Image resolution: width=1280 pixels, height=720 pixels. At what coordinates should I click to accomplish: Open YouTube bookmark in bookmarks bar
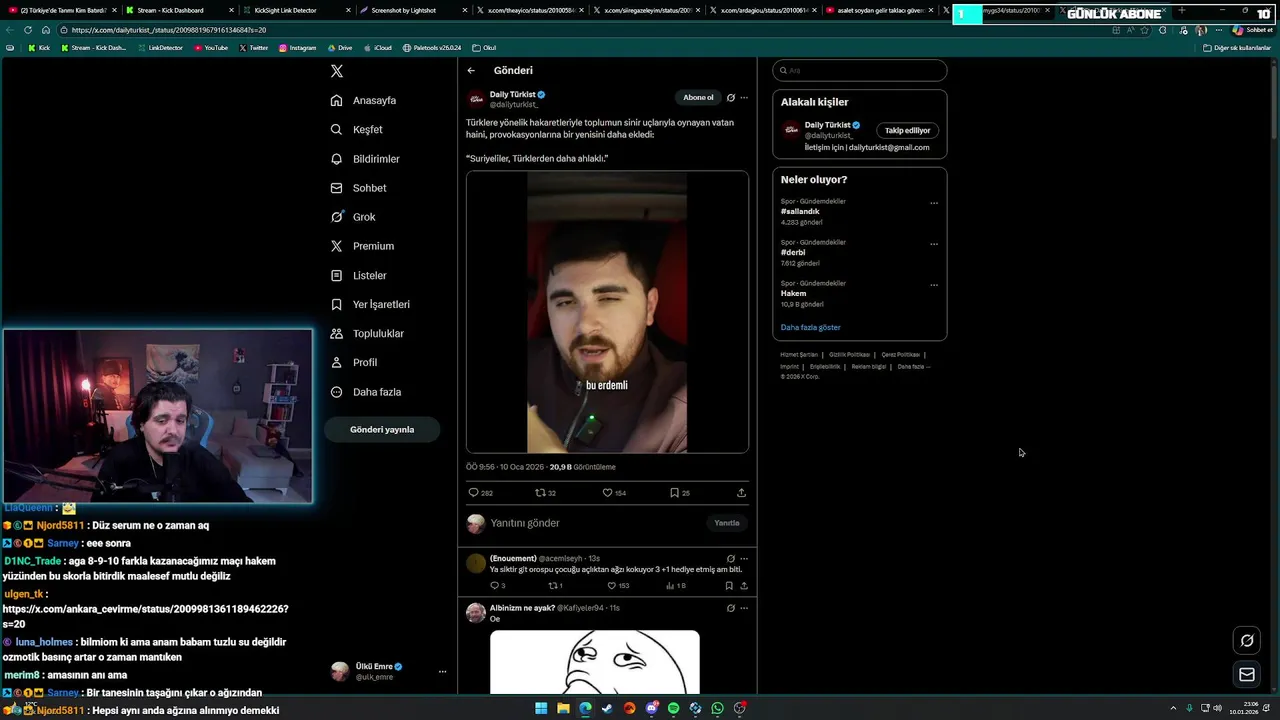coord(211,48)
